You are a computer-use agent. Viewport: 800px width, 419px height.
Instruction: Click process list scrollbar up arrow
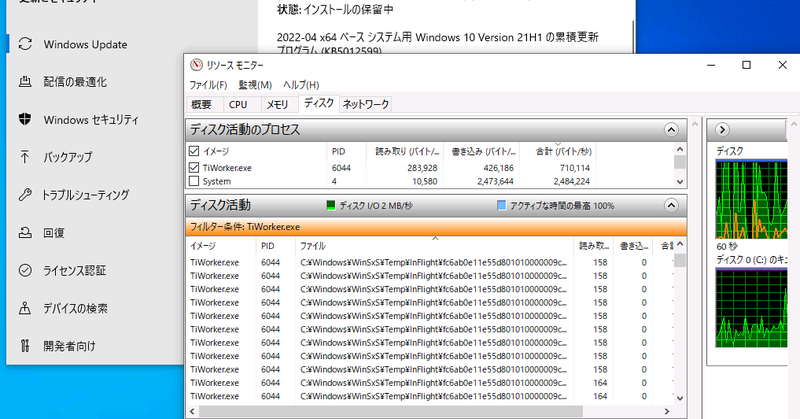[680, 149]
